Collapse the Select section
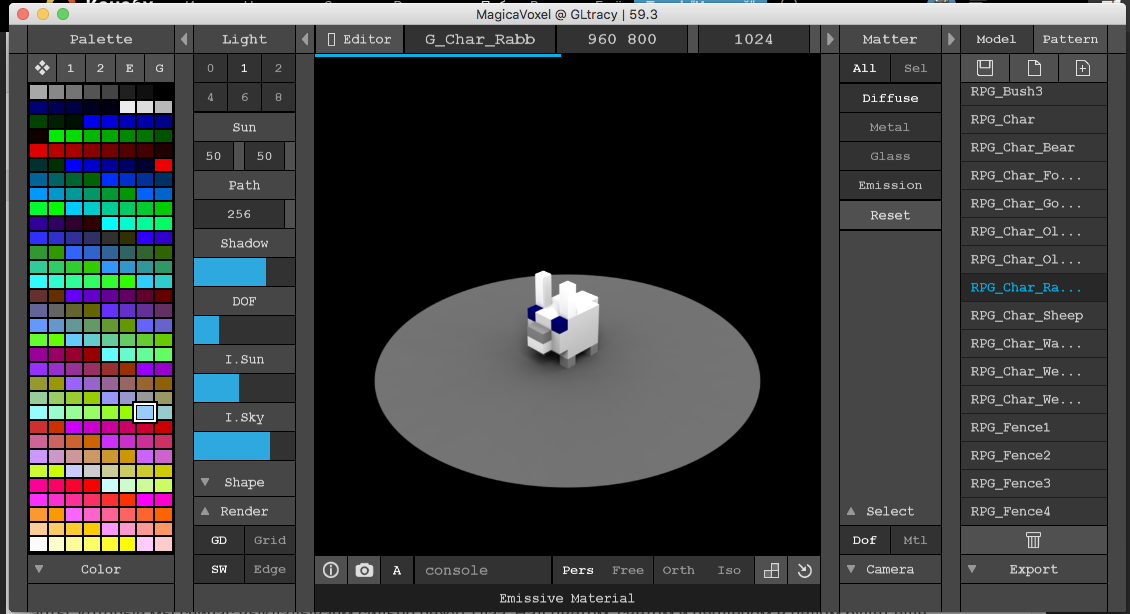Screen dimensions: 1130x614 point(890,511)
